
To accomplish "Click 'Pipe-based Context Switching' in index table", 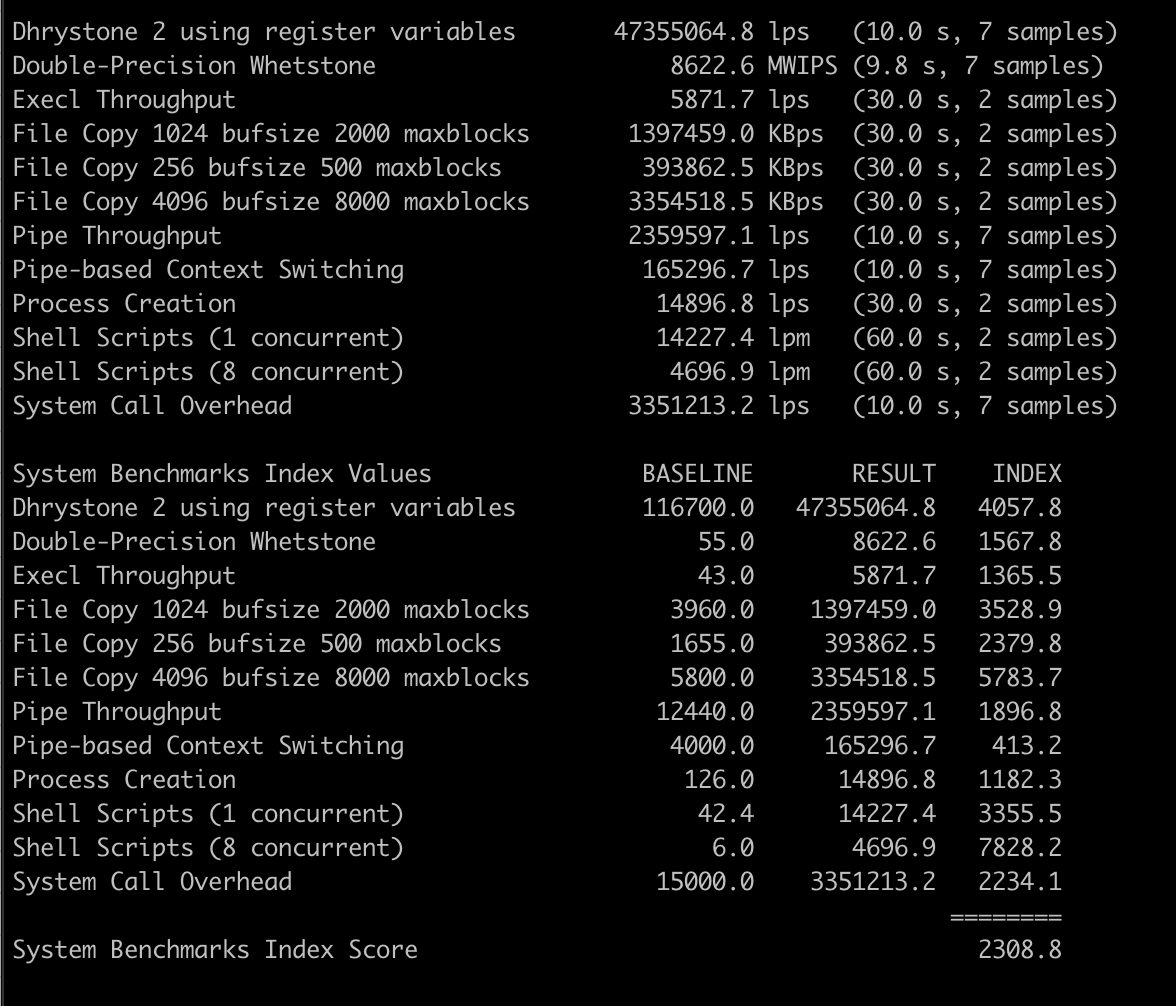I will pyautogui.click(x=208, y=746).
